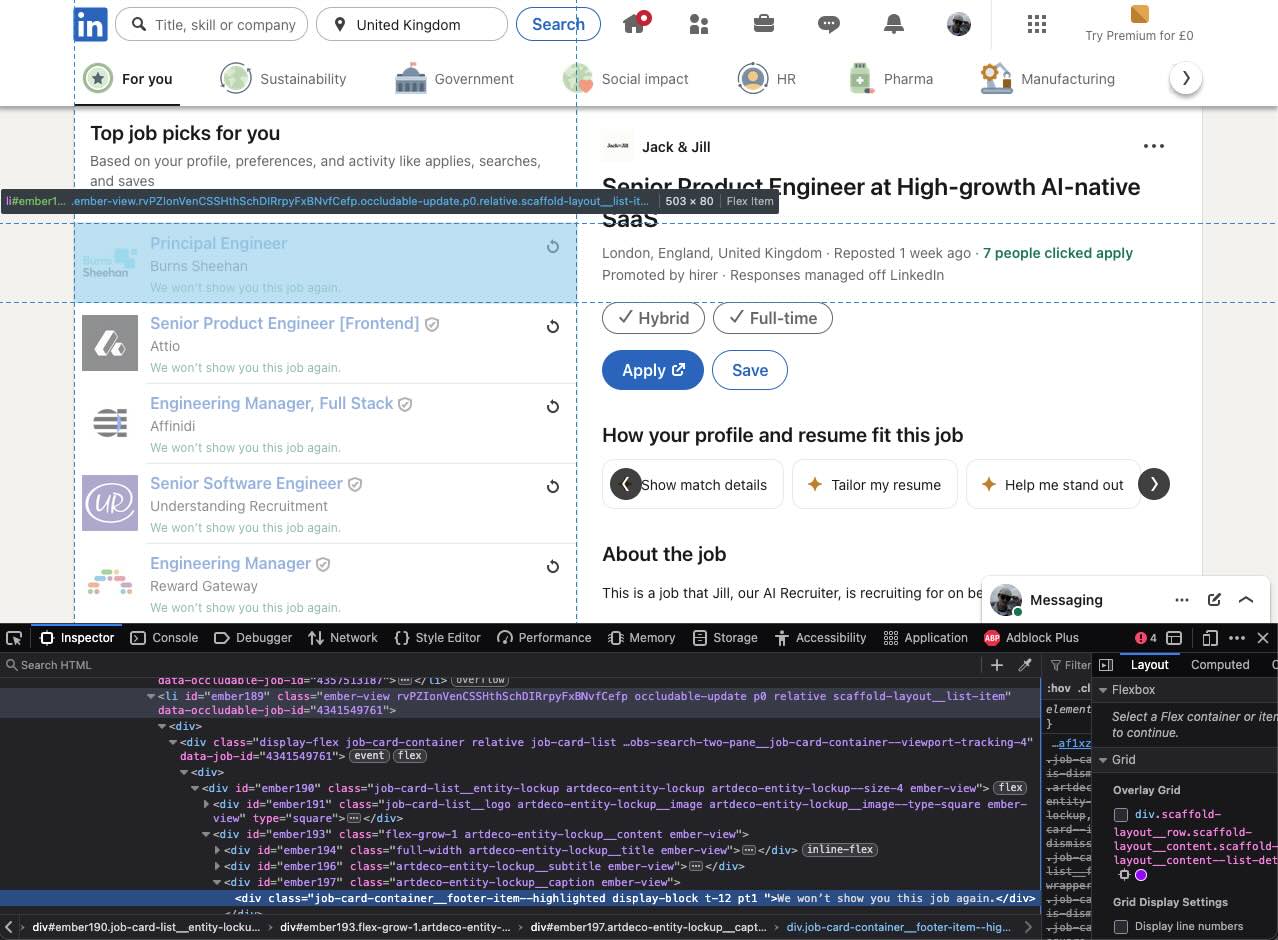Viewport: 1278px width, 940px height.
Task: Enable the Display line numbers checkbox
Action: point(1120,926)
